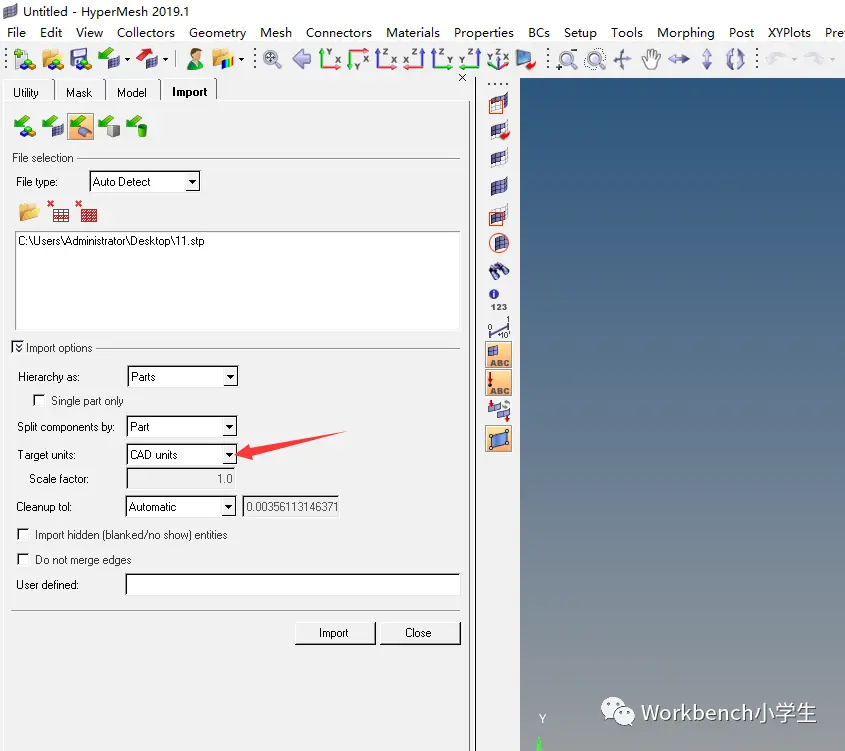Open the Mesh menu
This screenshot has width=845, height=751.
pos(275,32)
